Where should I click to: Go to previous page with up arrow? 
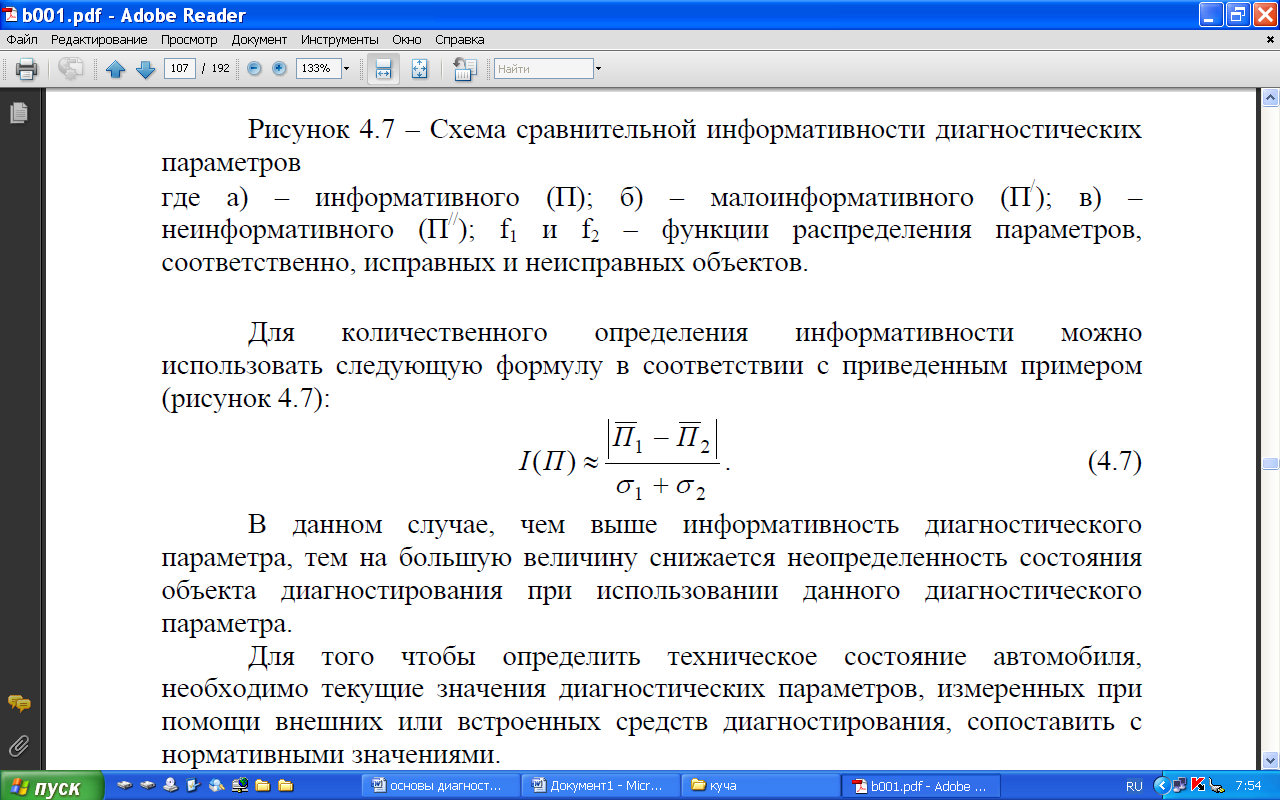[x=116, y=69]
